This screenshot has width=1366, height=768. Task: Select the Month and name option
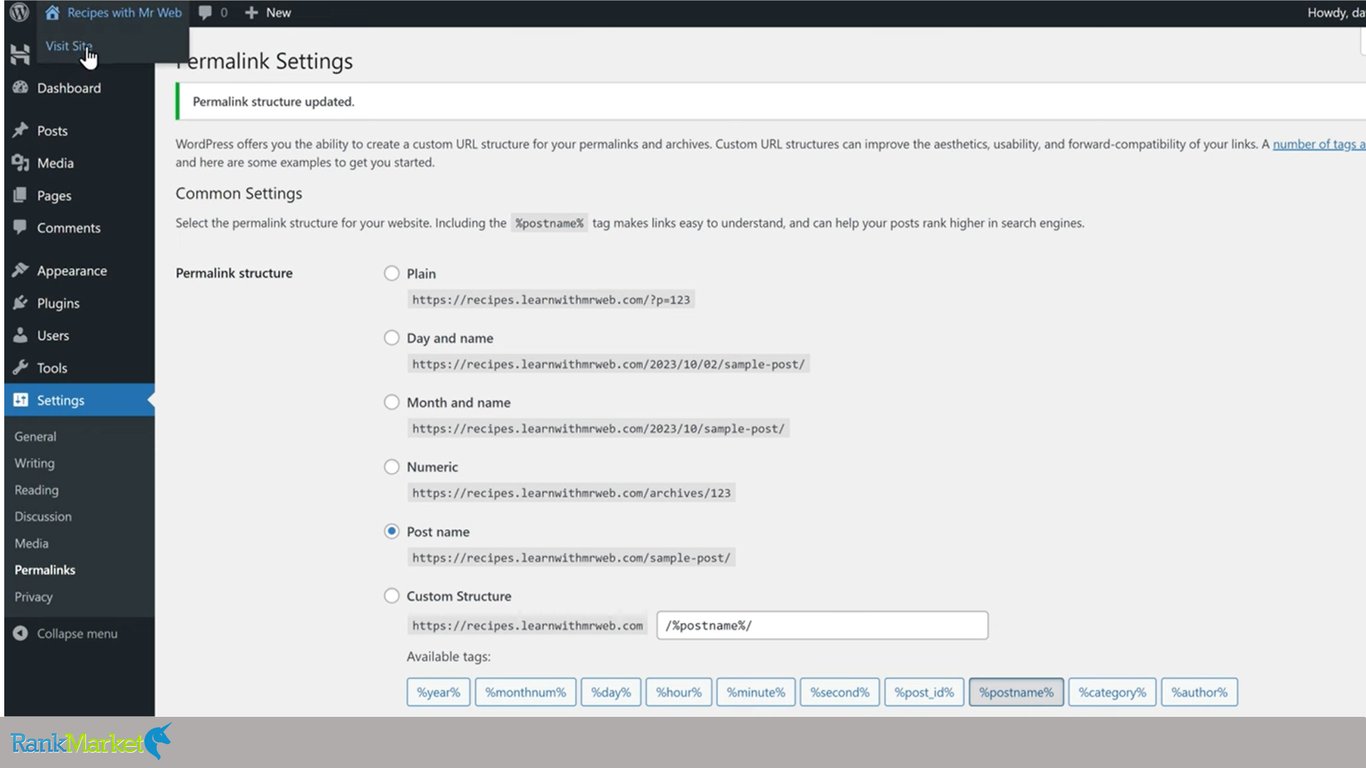[392, 402]
